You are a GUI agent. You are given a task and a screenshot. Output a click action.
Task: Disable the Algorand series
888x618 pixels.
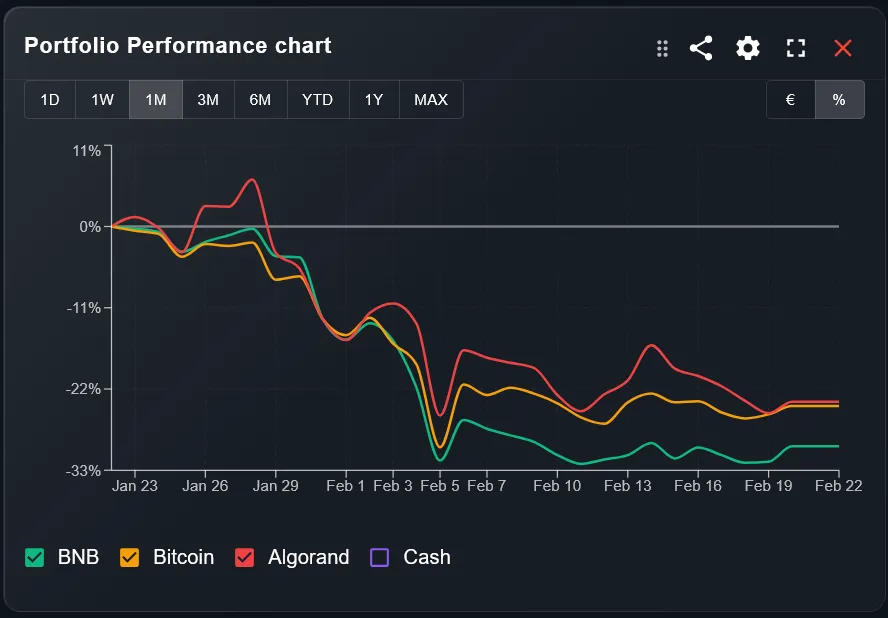[248, 557]
